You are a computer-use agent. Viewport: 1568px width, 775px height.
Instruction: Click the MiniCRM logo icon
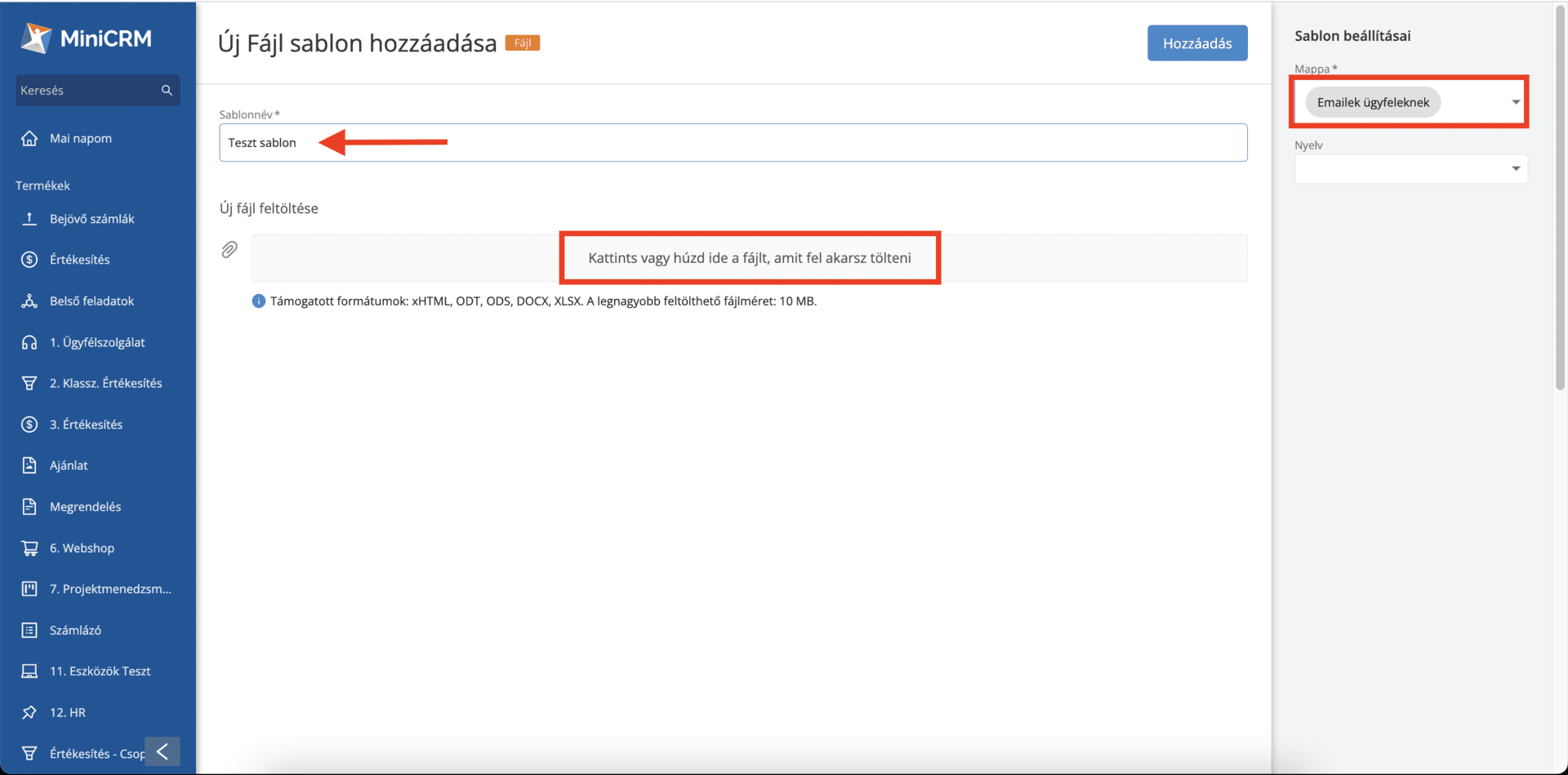coord(36,38)
